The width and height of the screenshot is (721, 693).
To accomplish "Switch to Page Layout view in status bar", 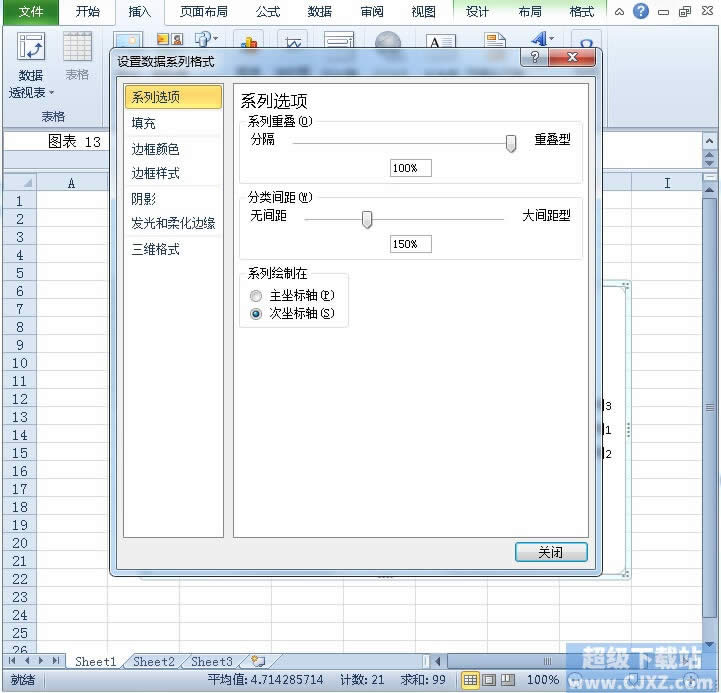I will [x=489, y=680].
